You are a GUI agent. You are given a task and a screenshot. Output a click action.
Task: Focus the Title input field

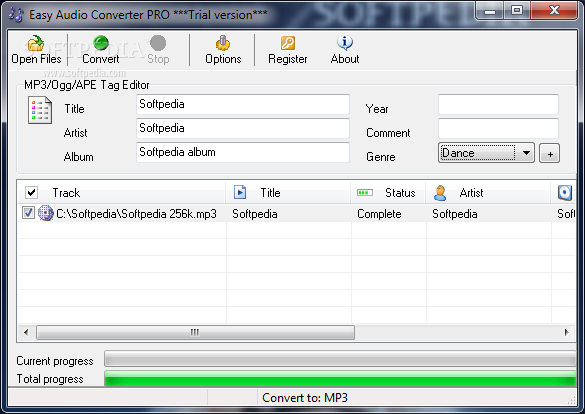pyautogui.click(x=243, y=104)
